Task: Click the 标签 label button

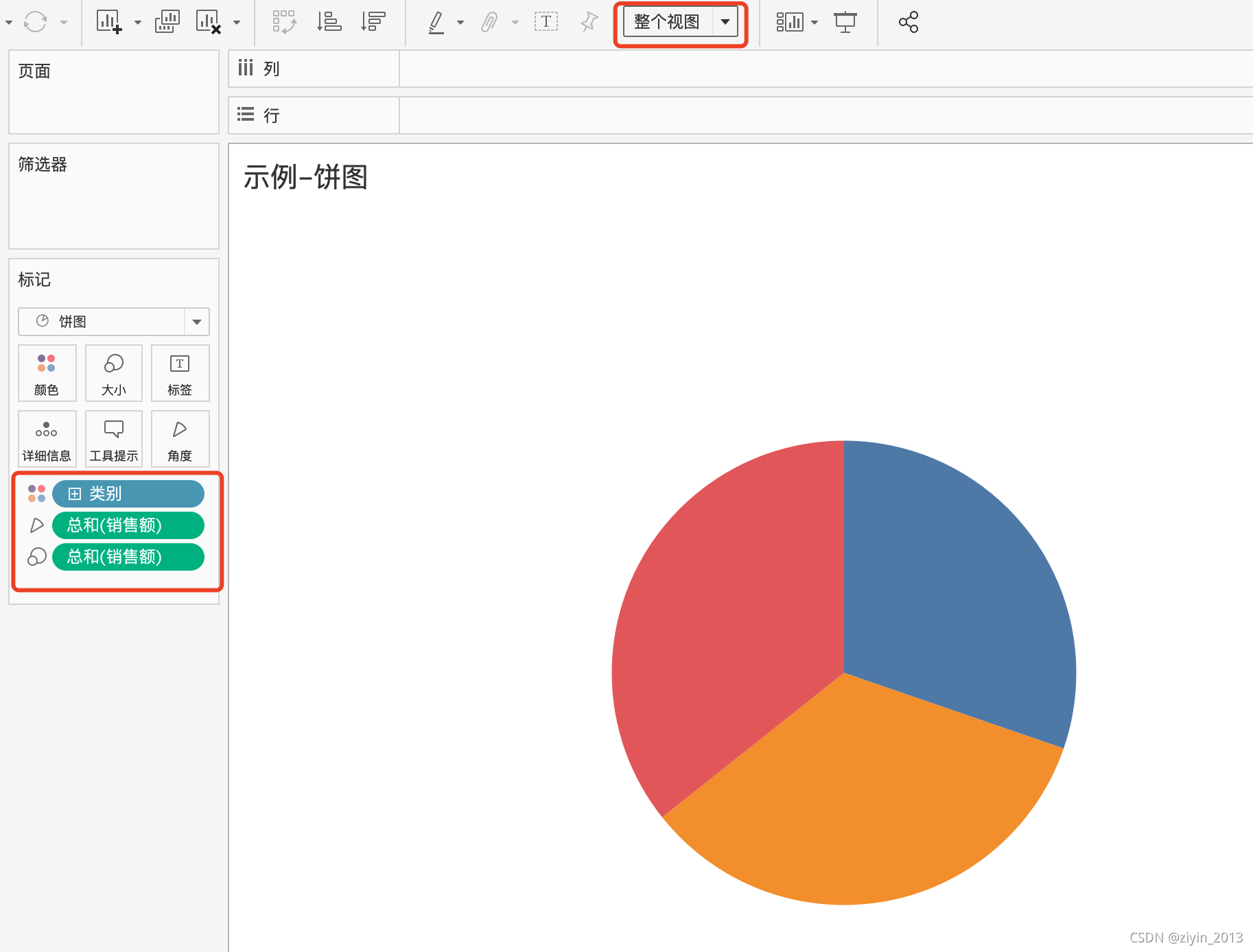Action: point(180,373)
